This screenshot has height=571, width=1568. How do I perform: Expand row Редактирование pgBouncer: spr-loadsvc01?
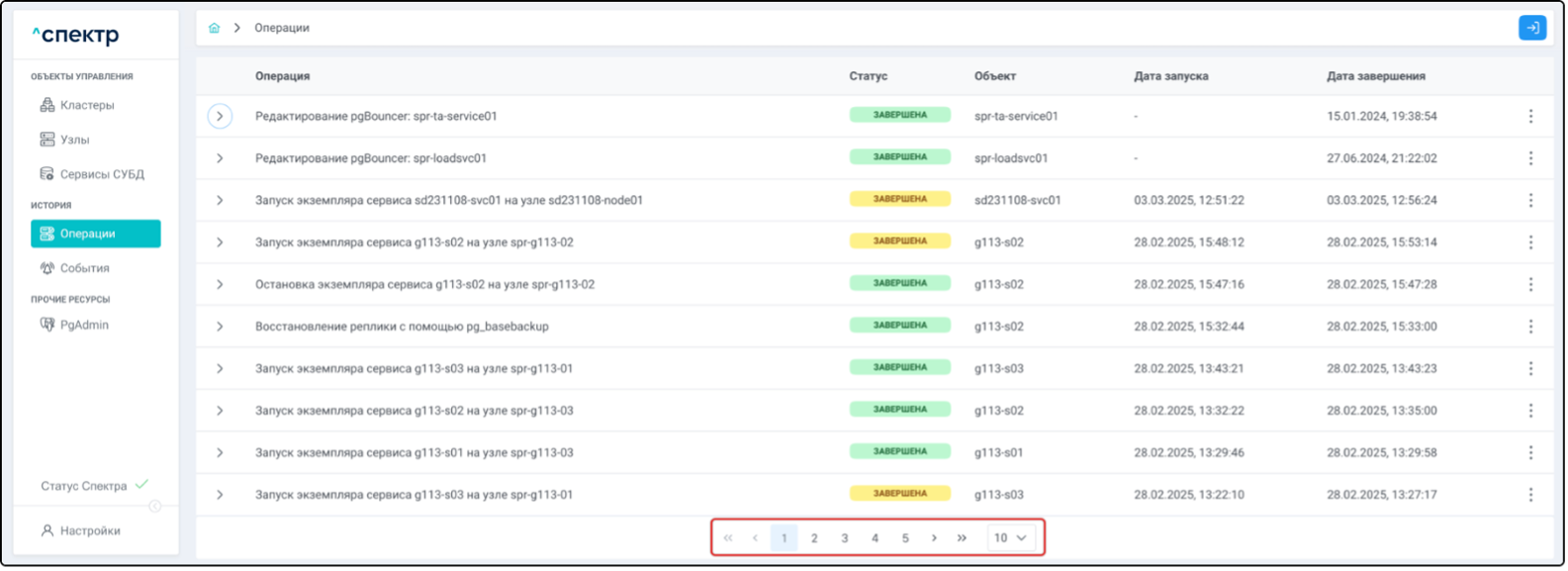pyautogui.click(x=220, y=158)
